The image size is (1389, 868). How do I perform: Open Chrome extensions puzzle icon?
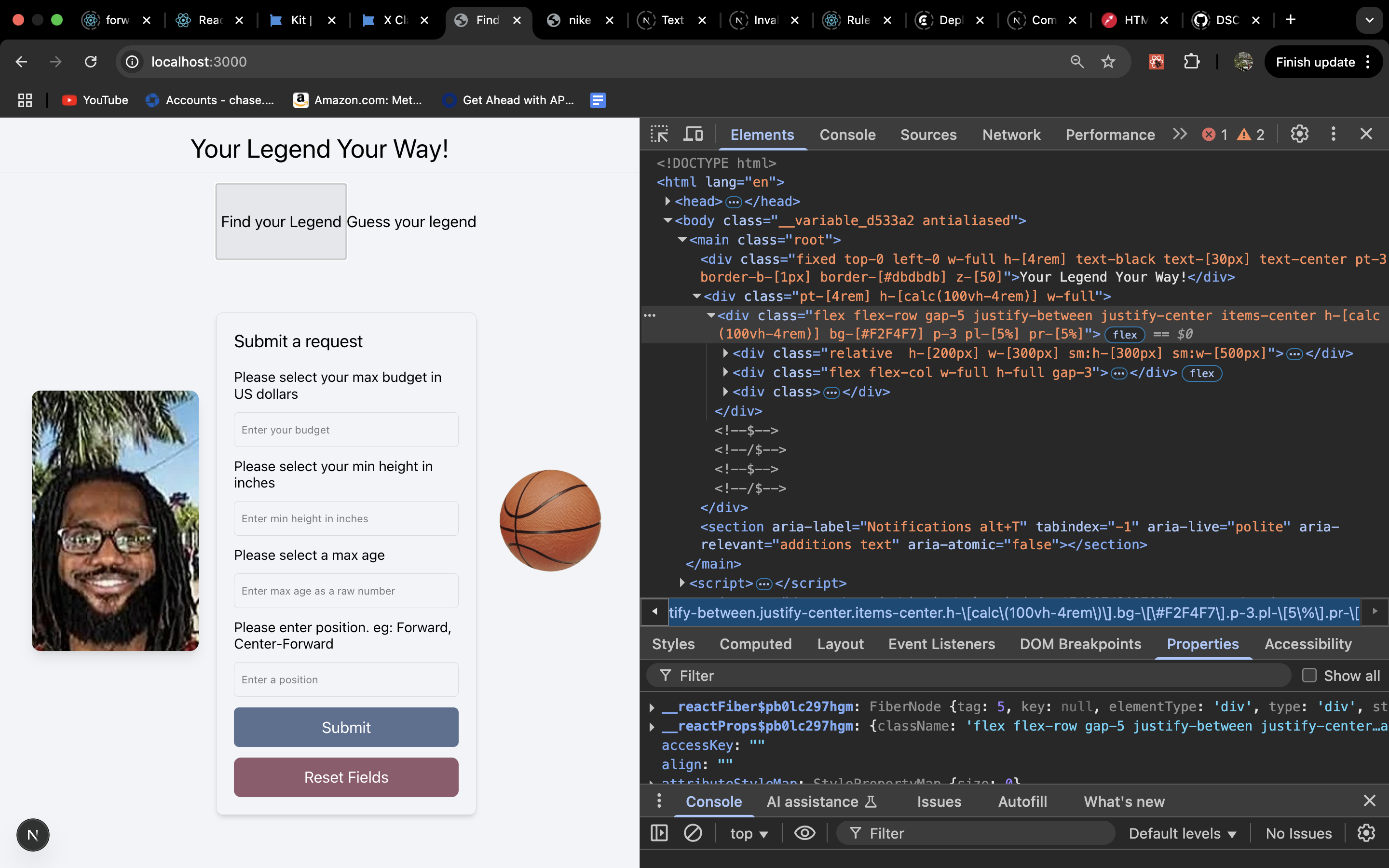(1192, 62)
